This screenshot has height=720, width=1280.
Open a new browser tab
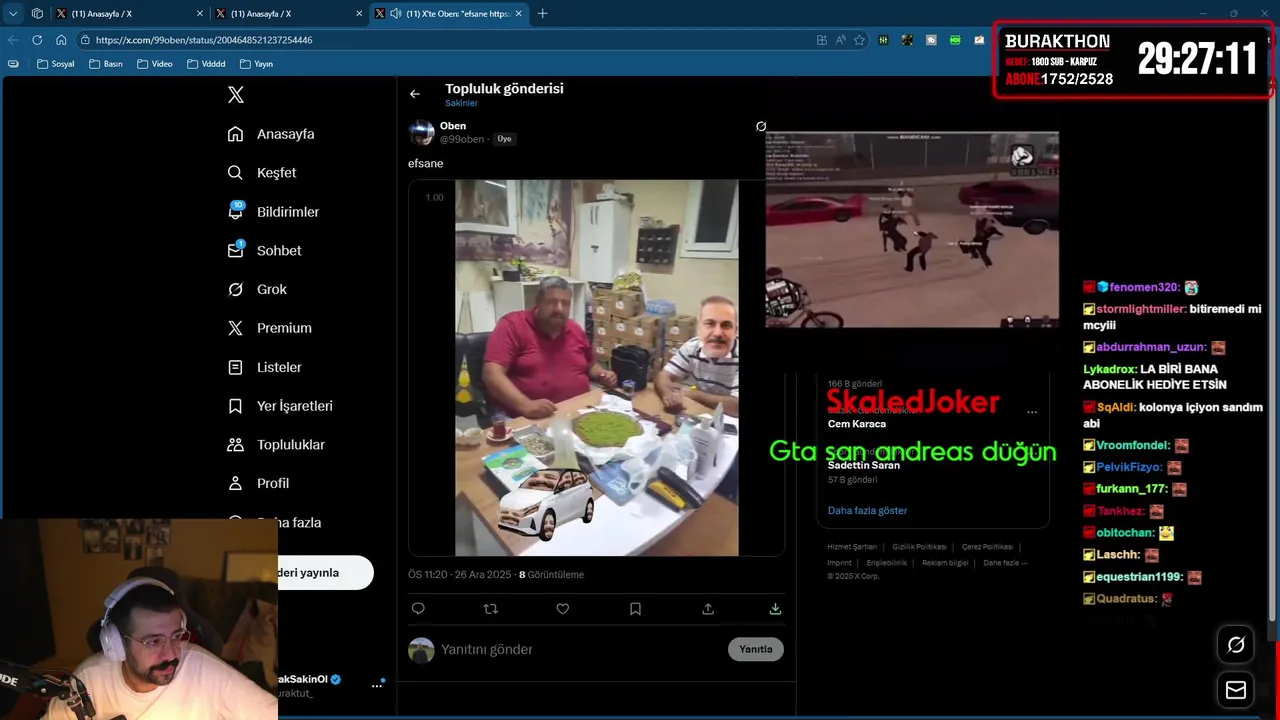pyautogui.click(x=543, y=13)
